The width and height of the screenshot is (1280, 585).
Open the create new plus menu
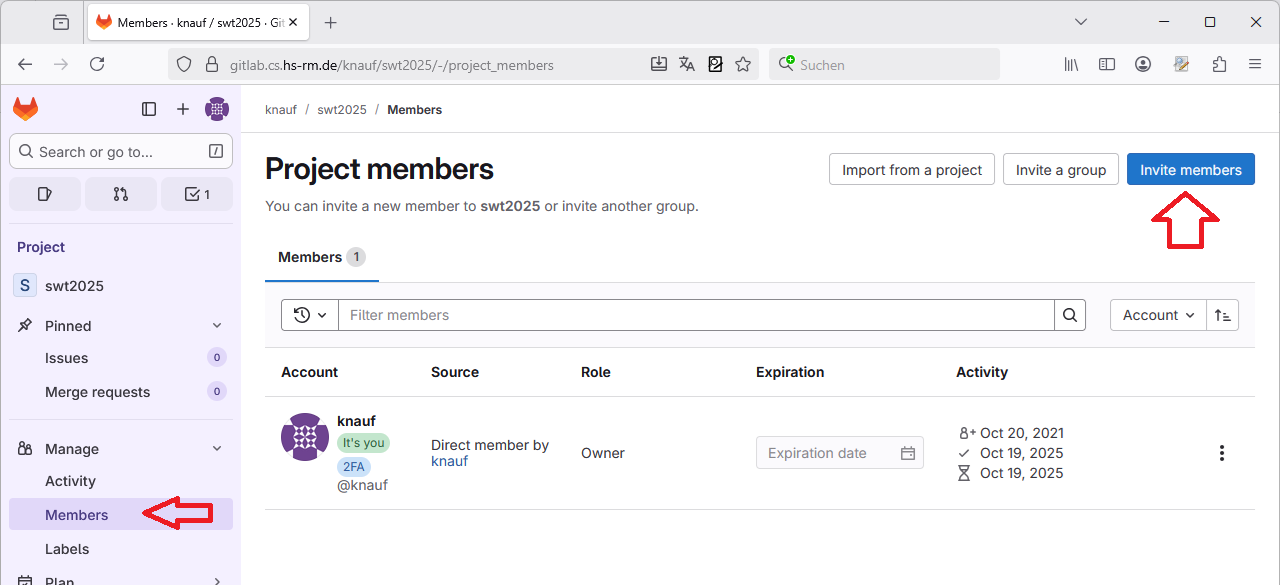pyautogui.click(x=183, y=109)
